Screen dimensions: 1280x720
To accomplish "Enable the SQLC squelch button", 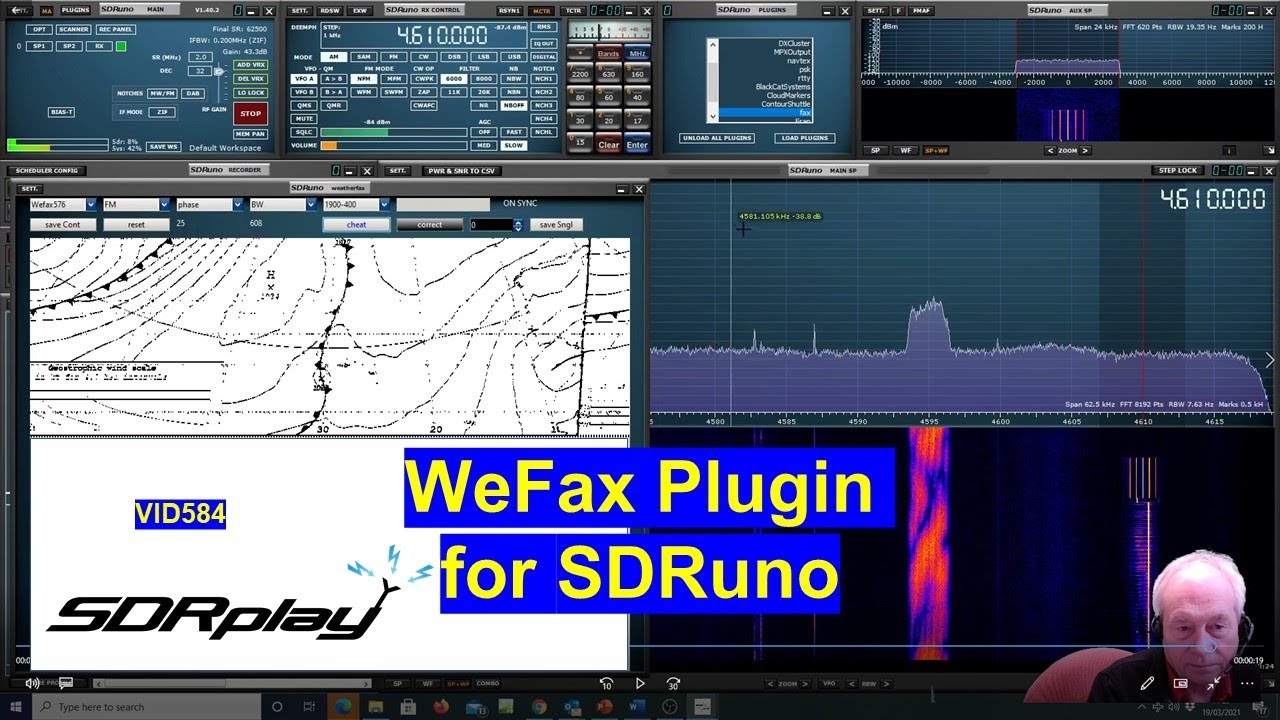I will [x=303, y=131].
